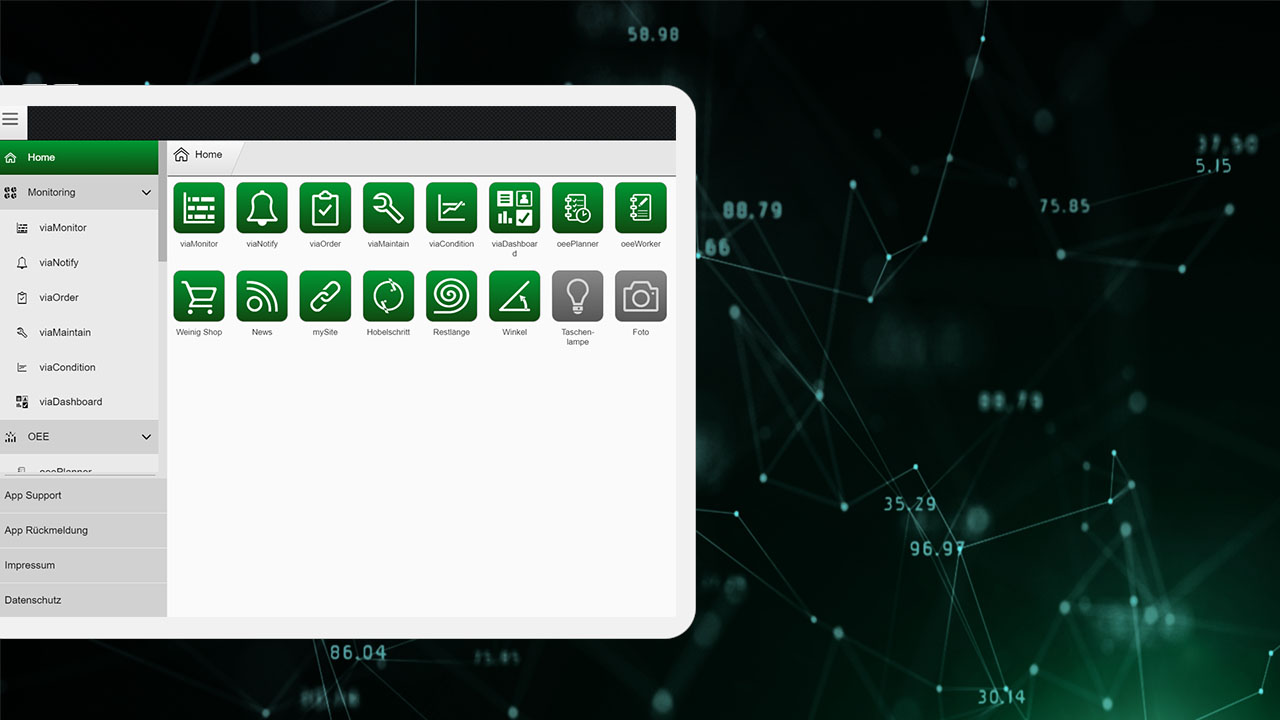Screen dimensions: 1280x720
Task: Open App Rückmeldung
Action: (x=83, y=531)
